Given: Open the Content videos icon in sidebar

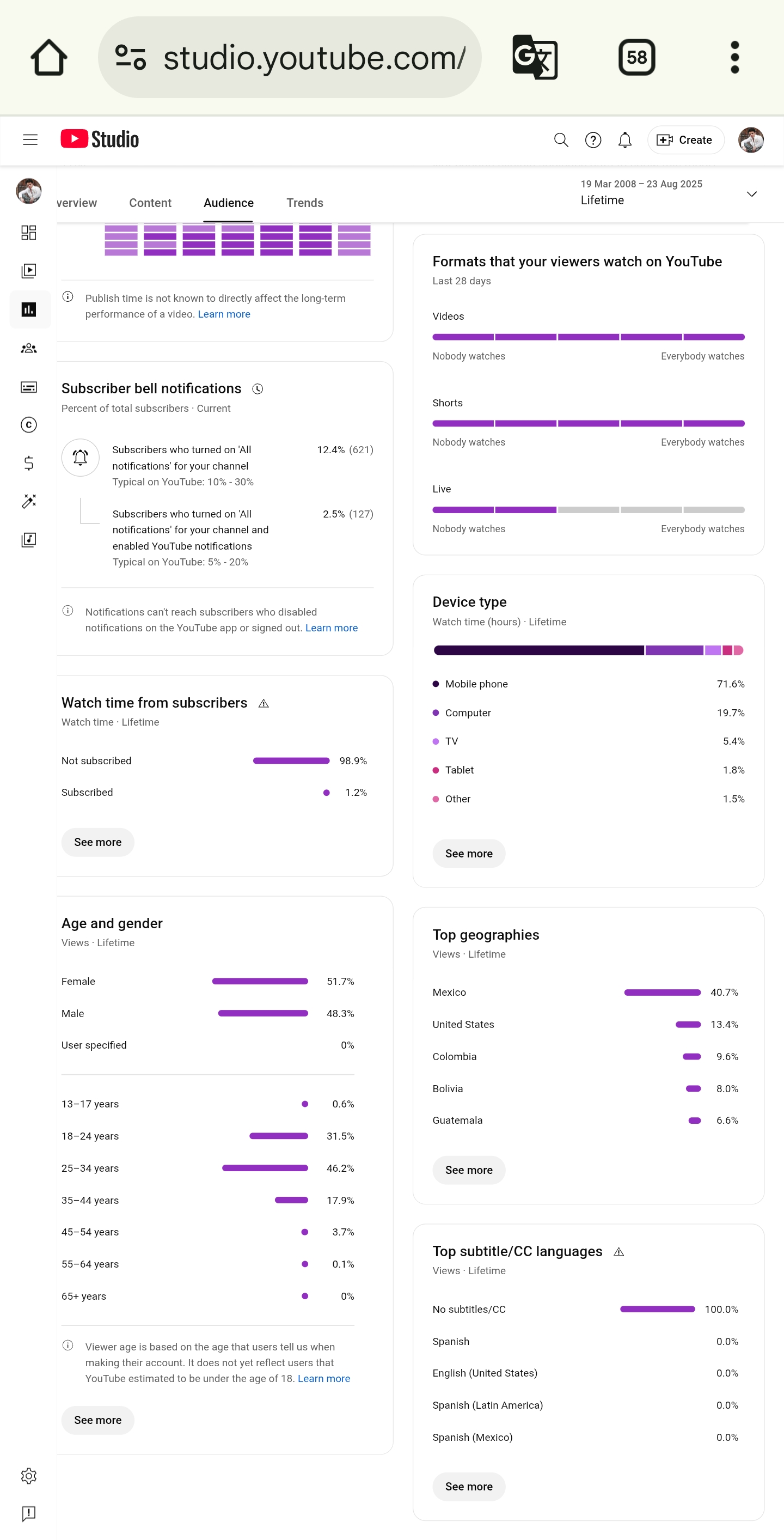Looking at the screenshot, I should pyautogui.click(x=29, y=271).
